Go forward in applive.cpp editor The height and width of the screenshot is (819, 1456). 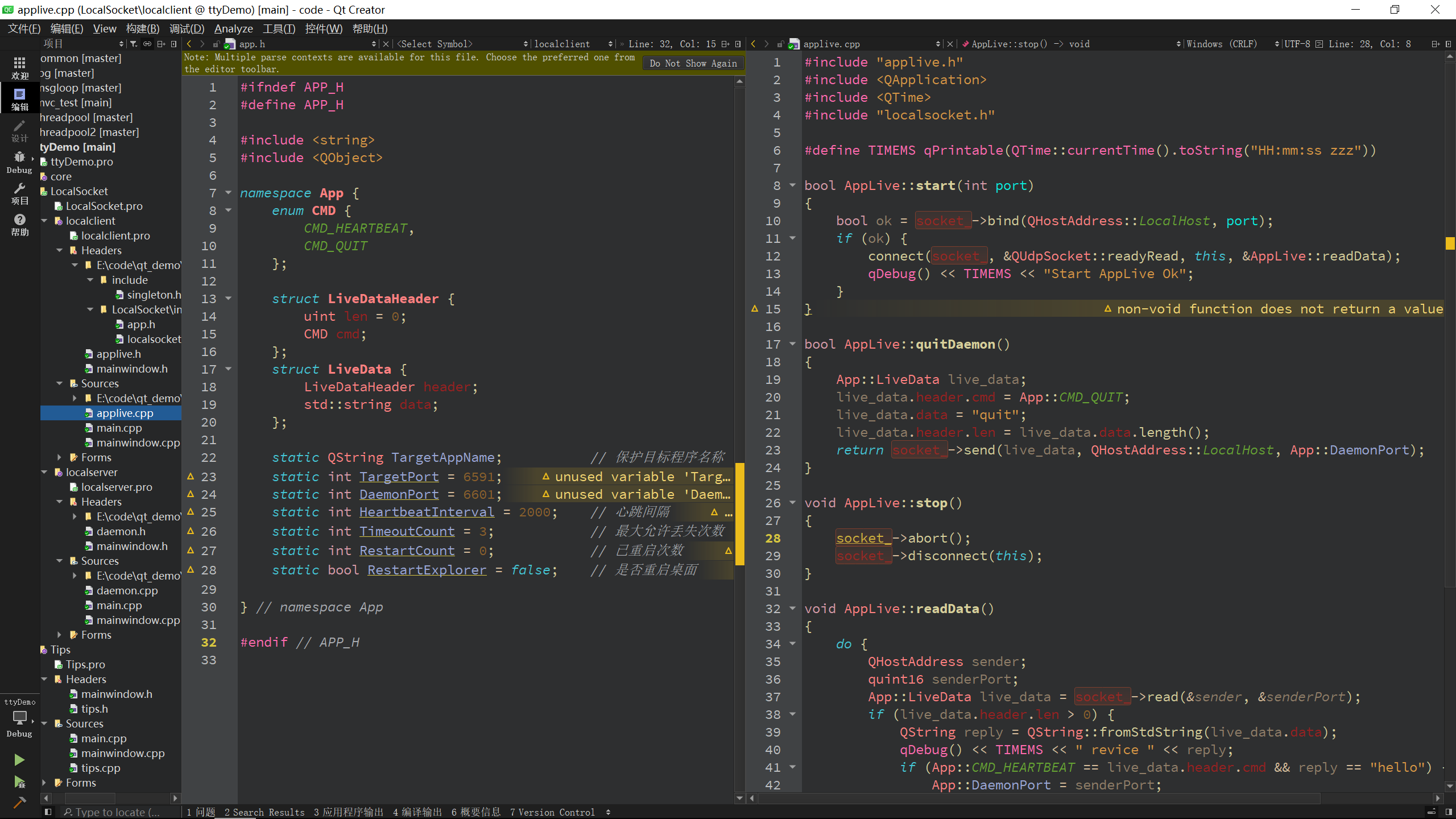(x=767, y=44)
